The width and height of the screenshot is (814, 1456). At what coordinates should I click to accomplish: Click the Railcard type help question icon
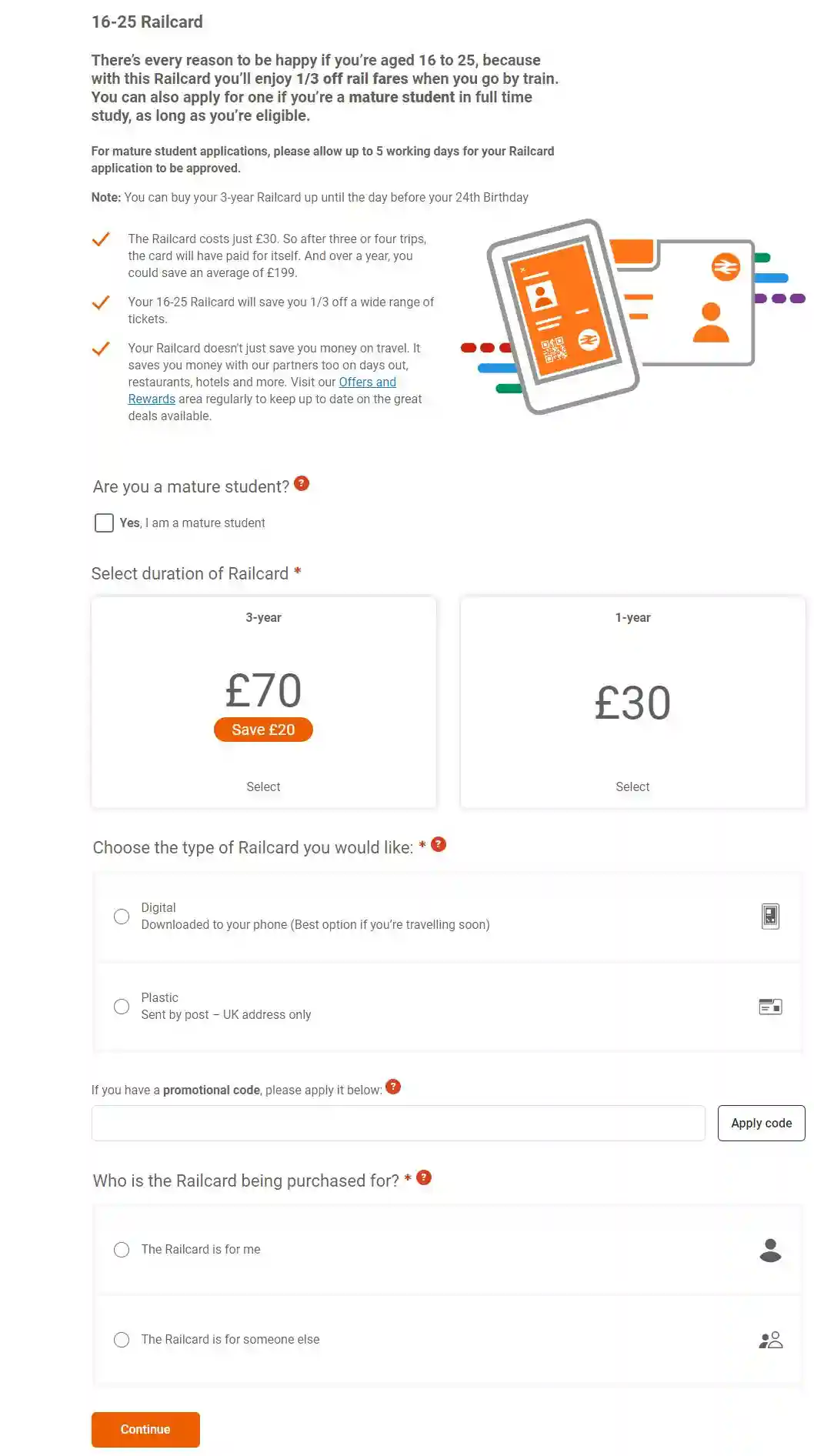(439, 844)
